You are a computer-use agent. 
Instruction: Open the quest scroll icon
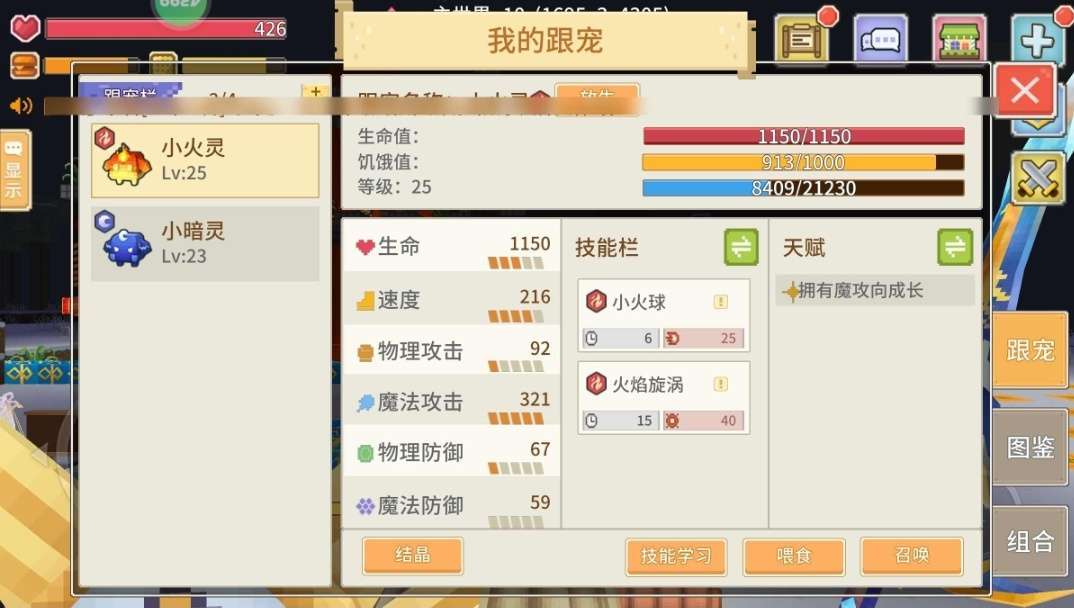(802, 40)
